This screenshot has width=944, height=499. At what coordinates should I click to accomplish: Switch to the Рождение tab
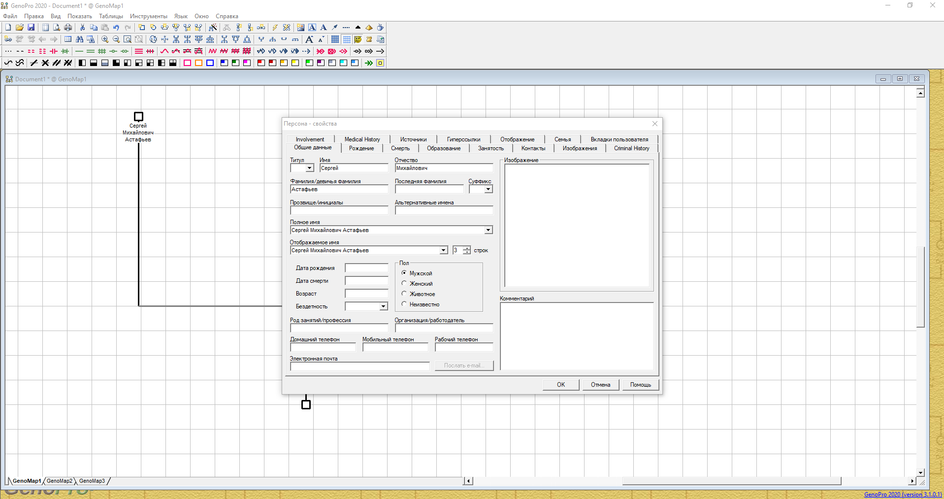361,148
